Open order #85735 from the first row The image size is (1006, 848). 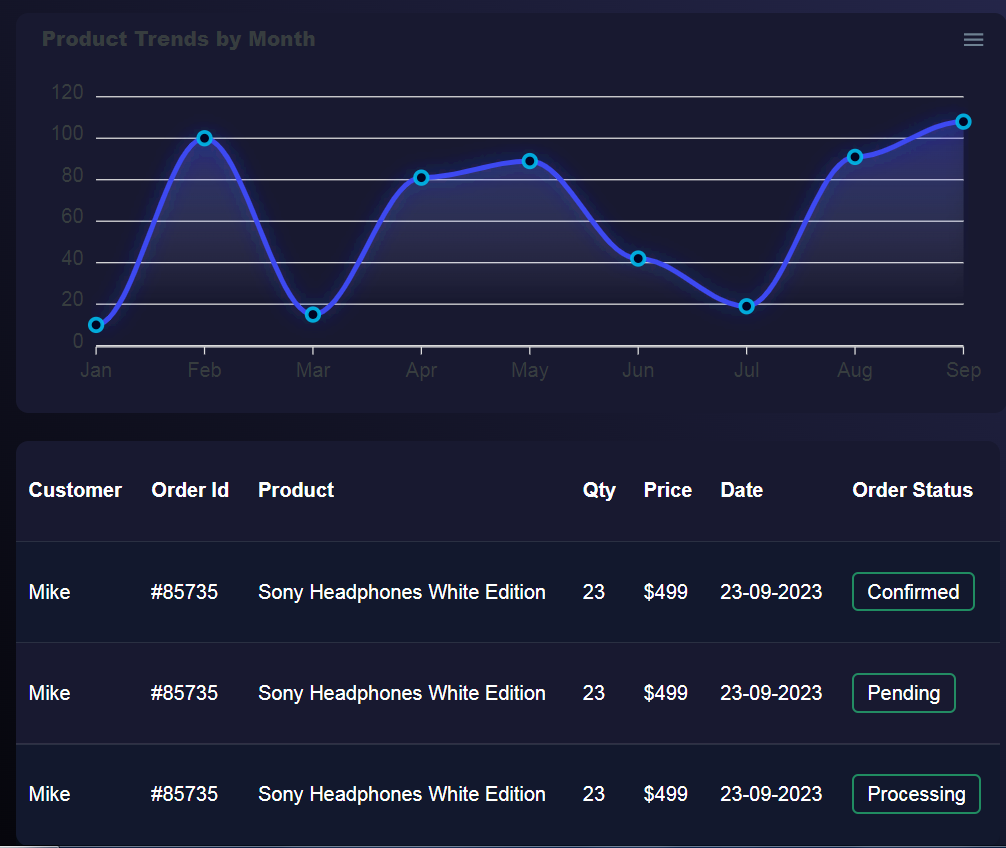[184, 591]
